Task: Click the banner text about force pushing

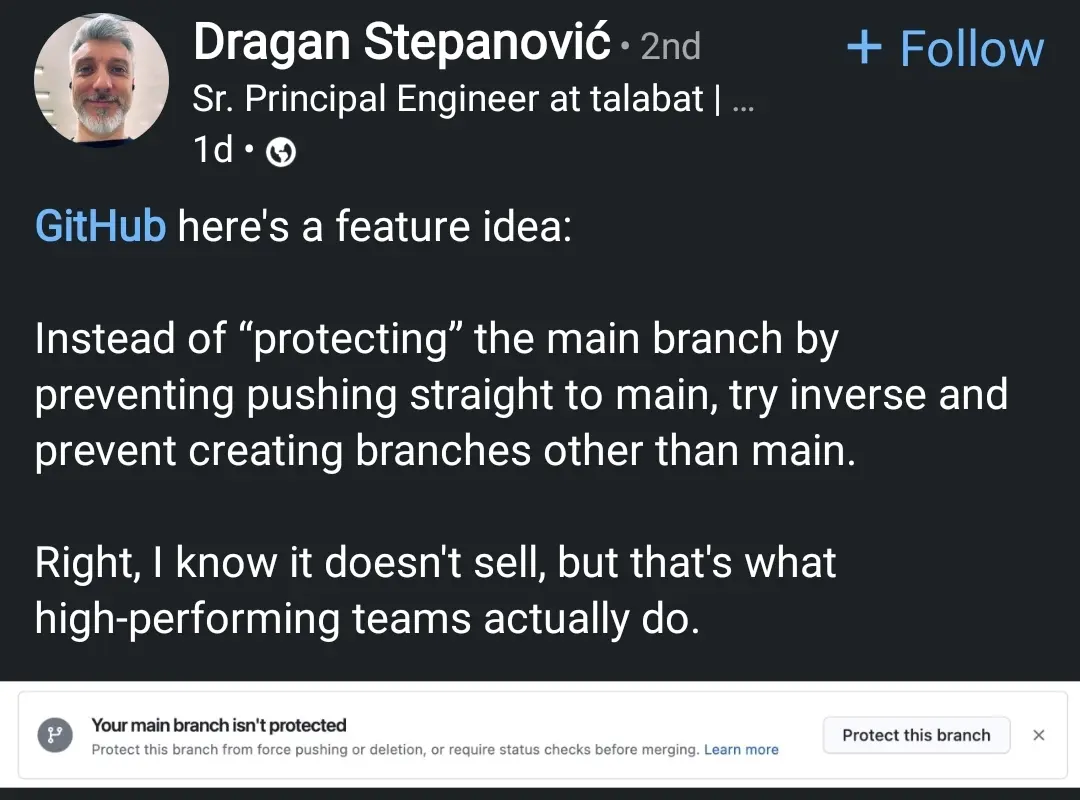Action: pos(395,750)
